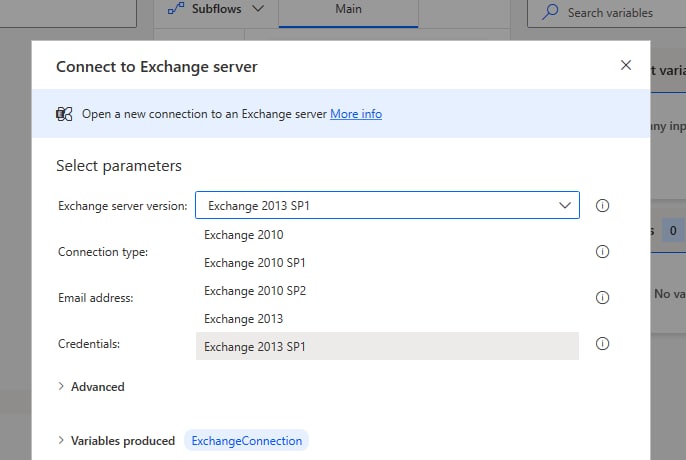Image resolution: width=686 pixels, height=460 pixels.
Task: Close the Connect to Exchange server dialog
Action: [626, 65]
